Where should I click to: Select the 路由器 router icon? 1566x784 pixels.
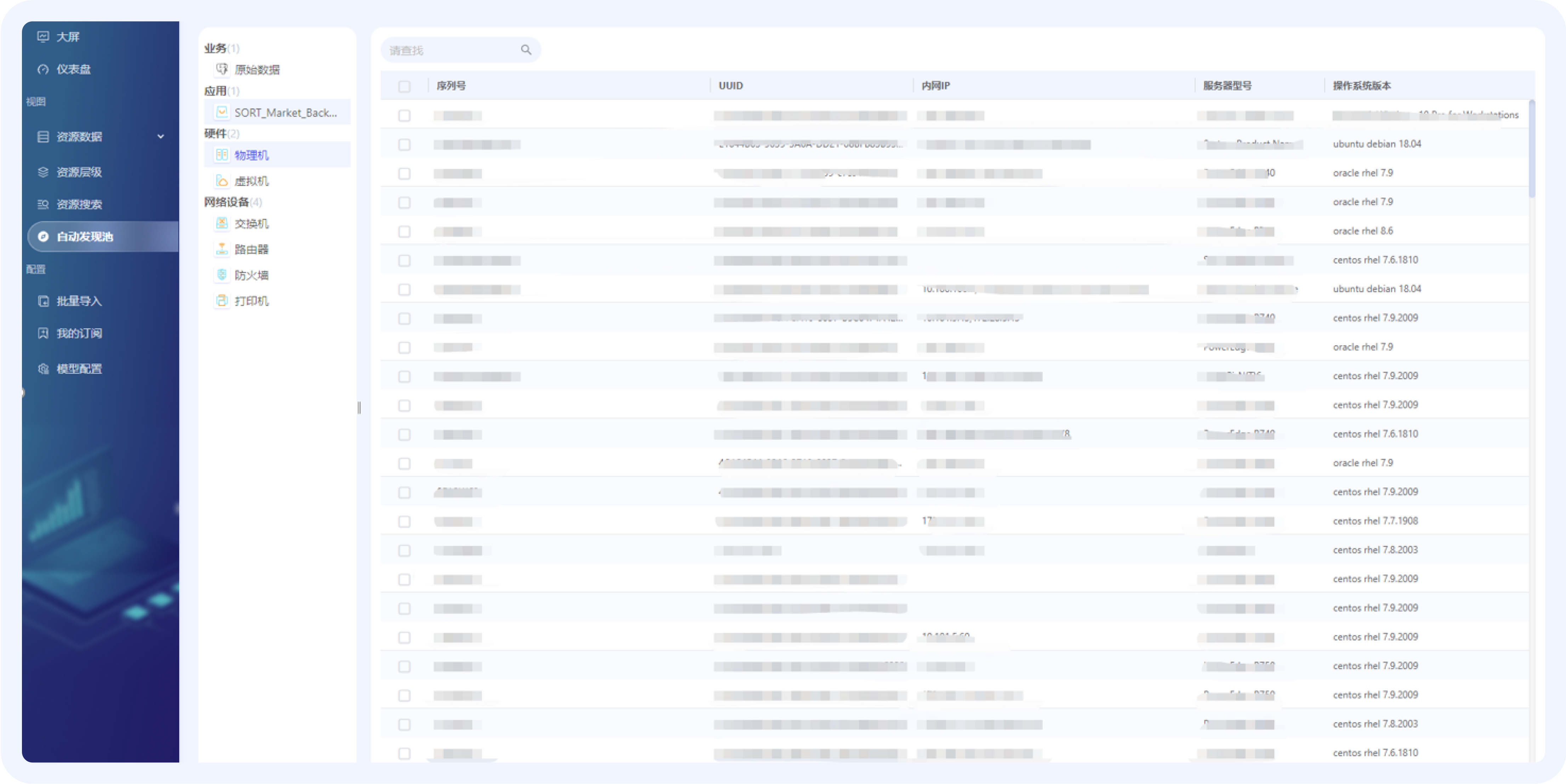pos(222,249)
